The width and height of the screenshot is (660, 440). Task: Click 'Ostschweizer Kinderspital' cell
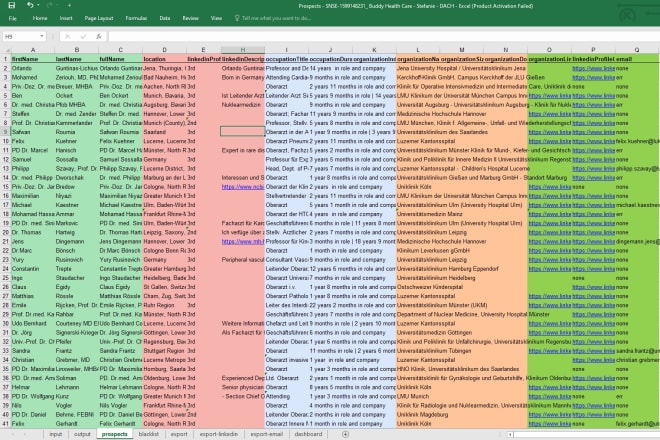pos(430,287)
